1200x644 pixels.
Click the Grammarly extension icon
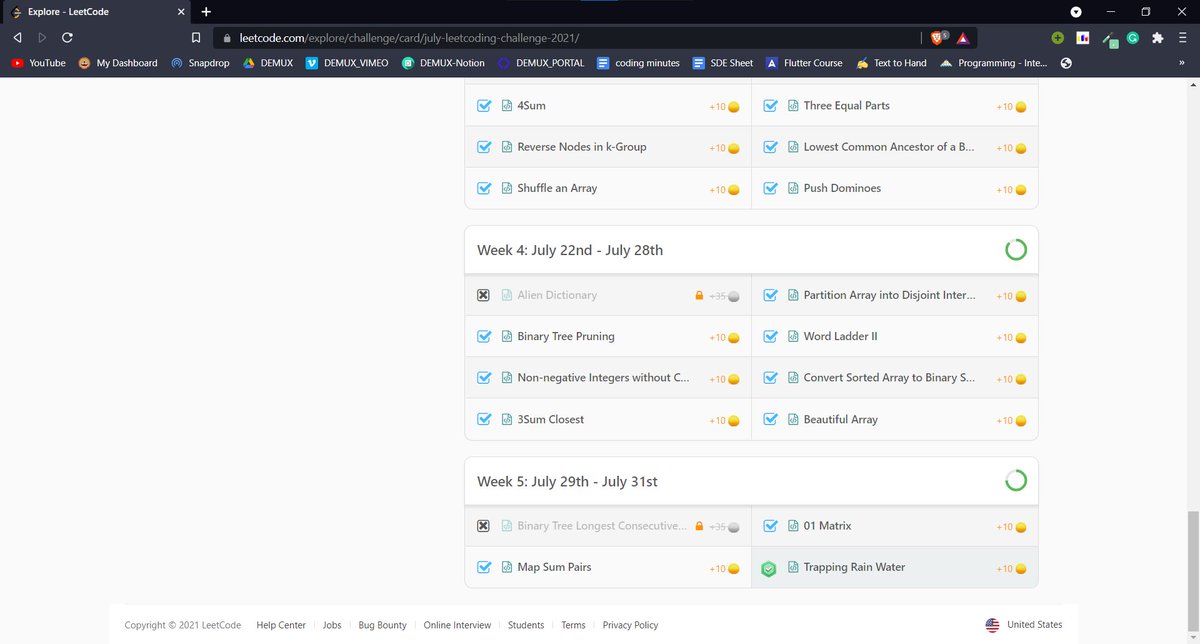[x=1133, y=38]
